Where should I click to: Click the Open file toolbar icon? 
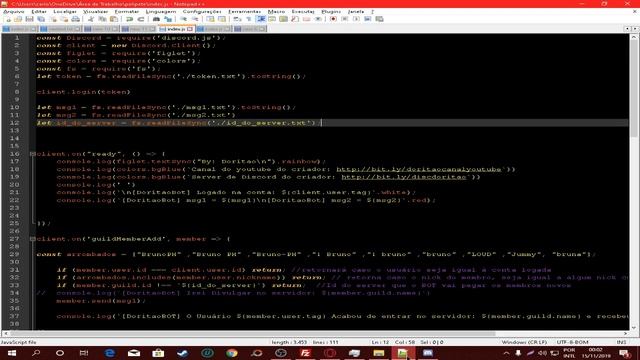(x=18, y=19)
